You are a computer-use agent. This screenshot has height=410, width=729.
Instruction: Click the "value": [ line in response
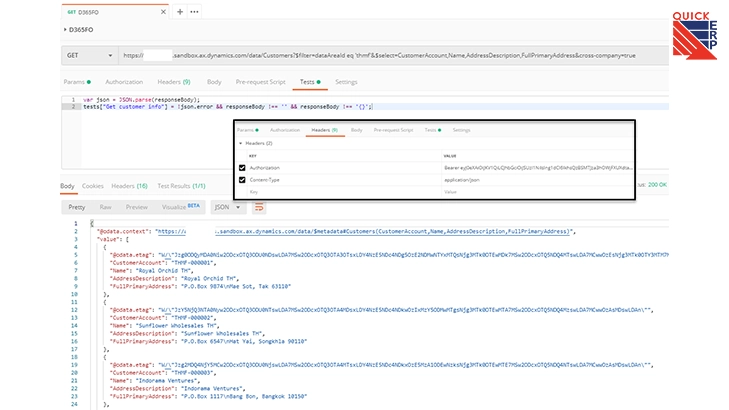click(113, 239)
